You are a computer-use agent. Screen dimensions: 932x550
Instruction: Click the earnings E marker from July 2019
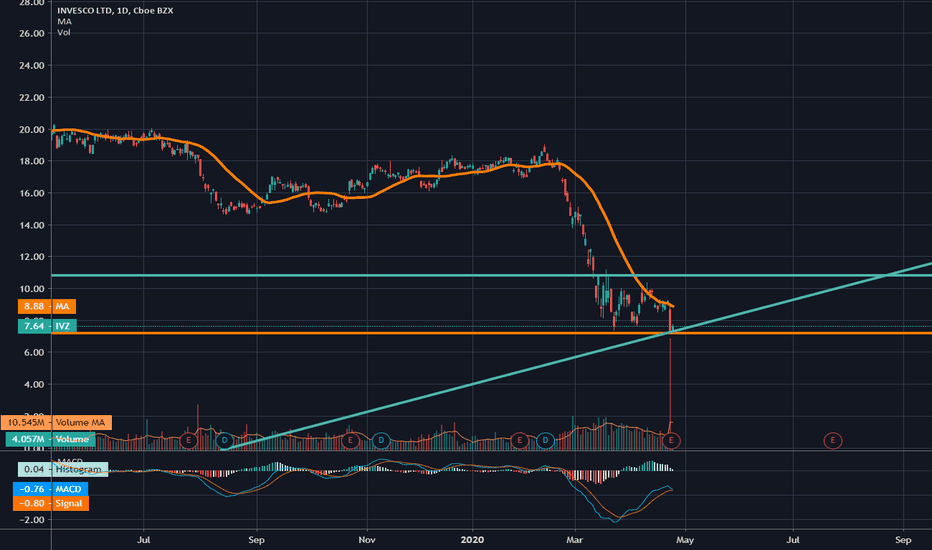pos(188,441)
